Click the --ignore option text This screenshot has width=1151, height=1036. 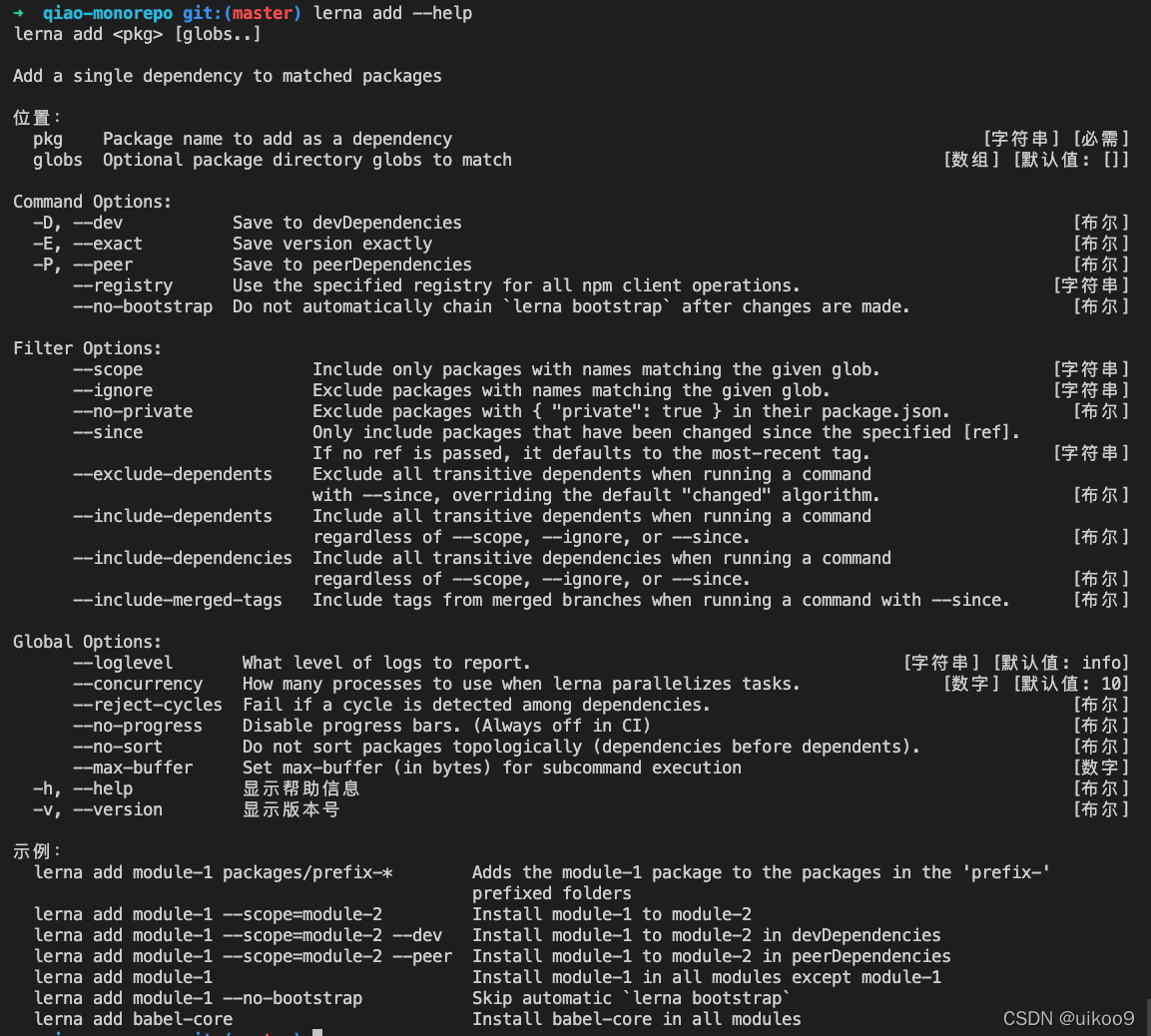pos(110,390)
